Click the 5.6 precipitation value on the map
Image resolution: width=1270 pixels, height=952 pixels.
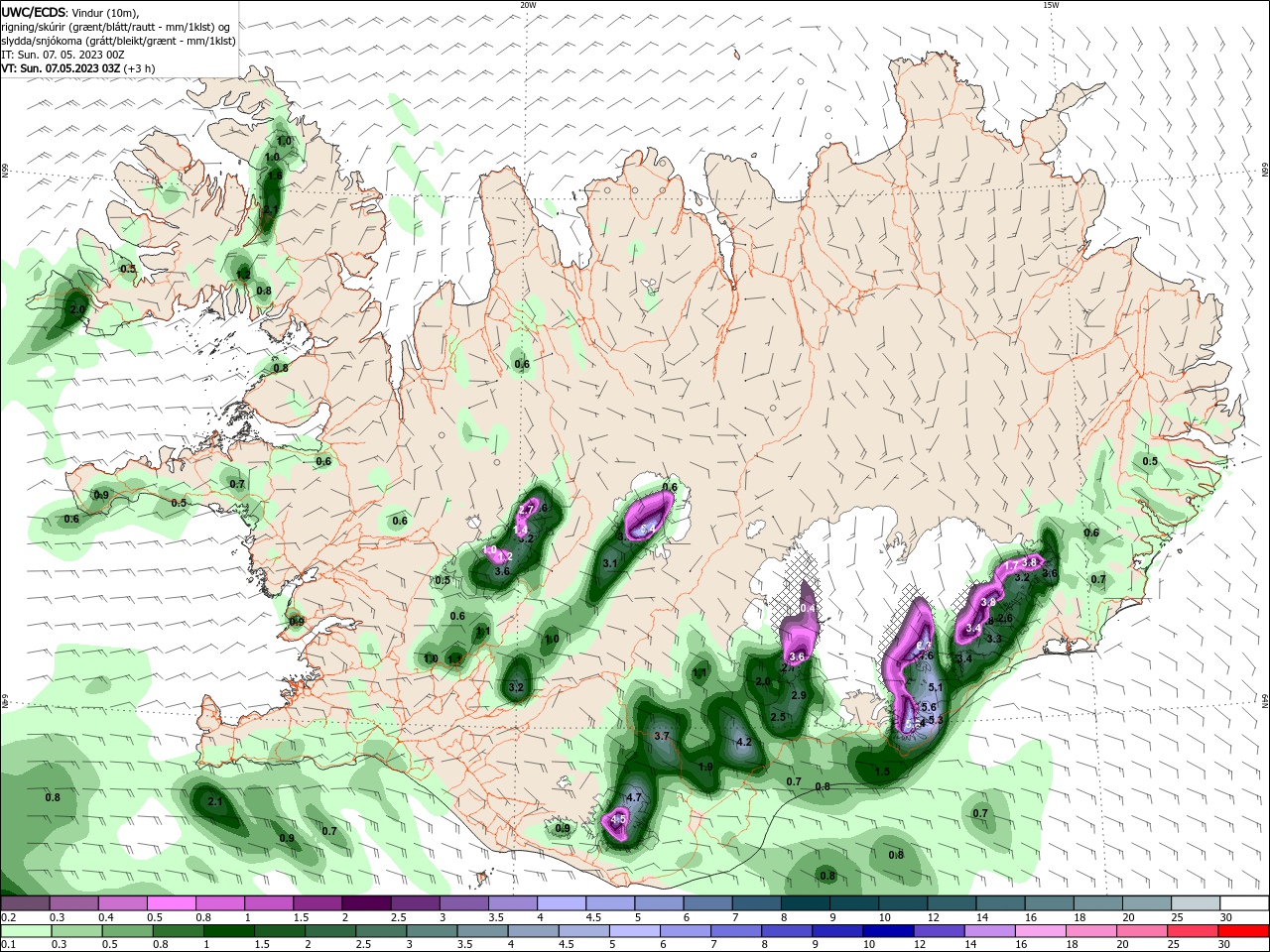click(x=929, y=707)
